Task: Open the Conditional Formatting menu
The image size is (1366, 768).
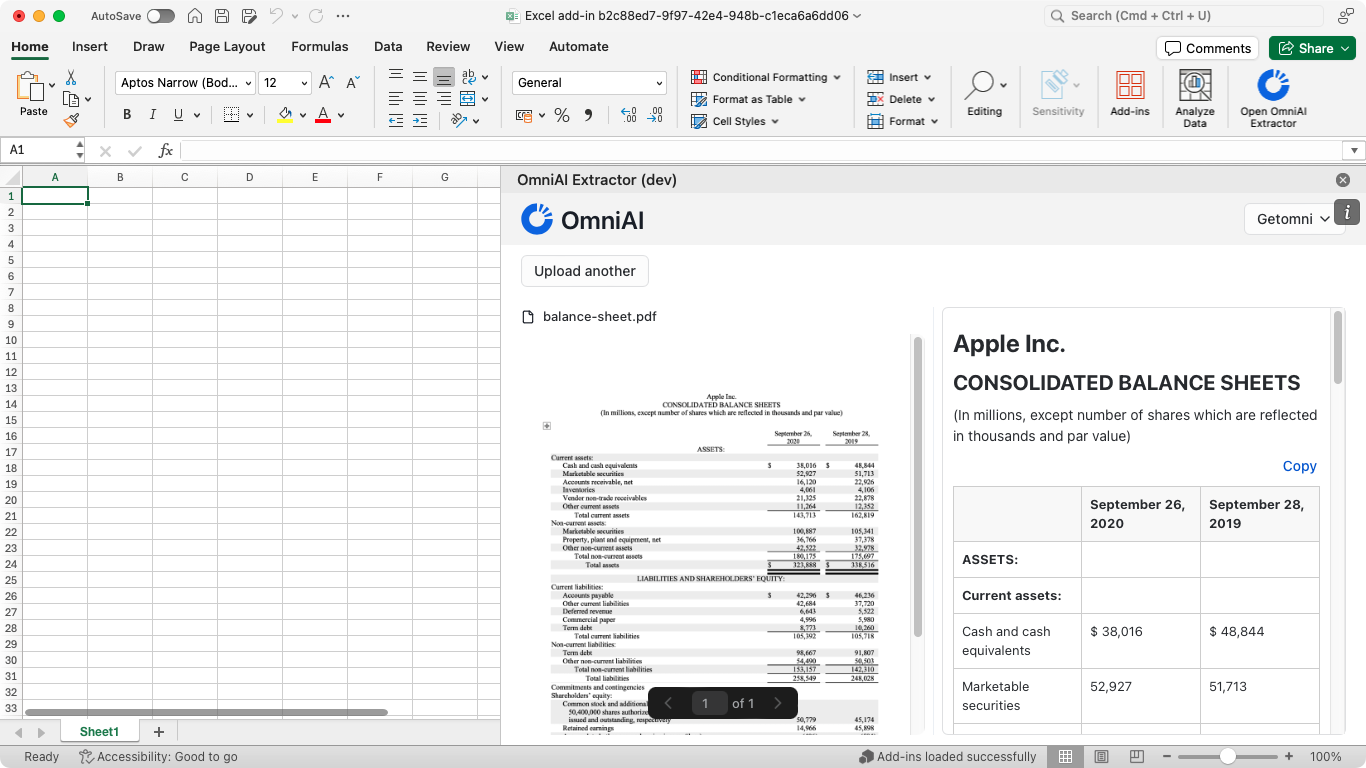Action: [767, 77]
